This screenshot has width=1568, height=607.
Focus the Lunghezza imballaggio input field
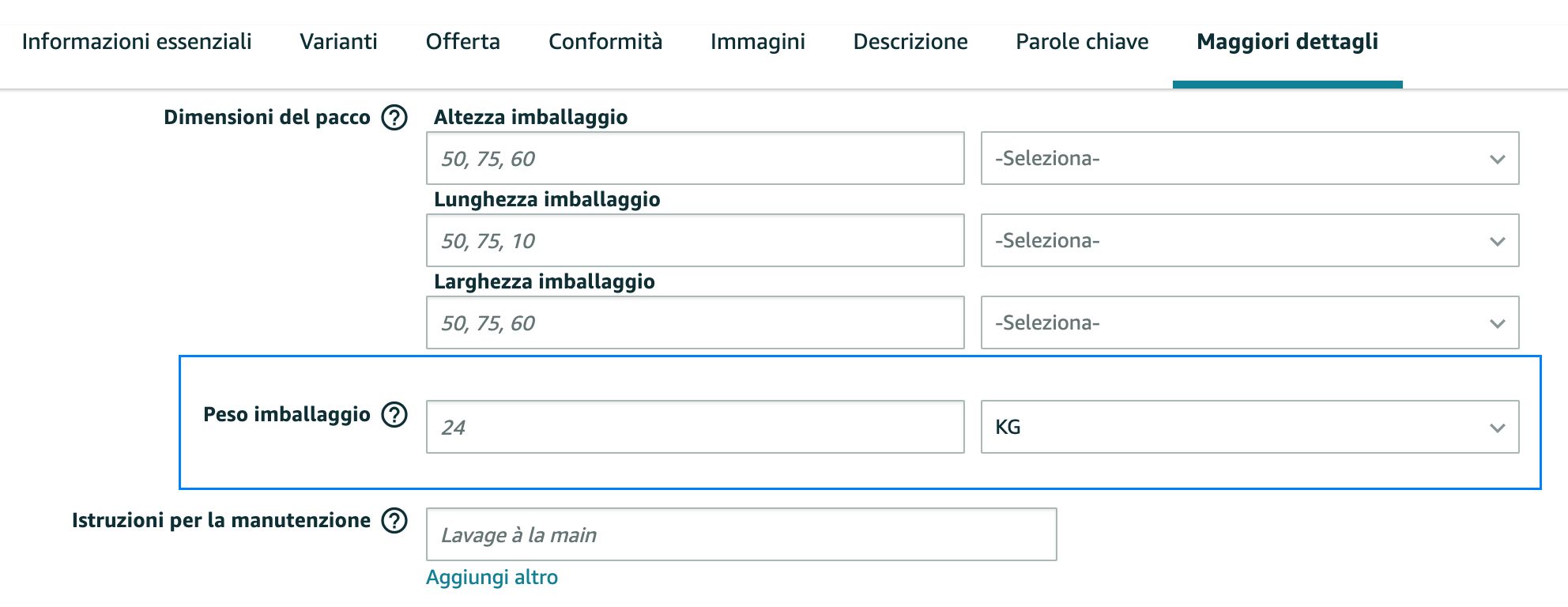coord(695,240)
